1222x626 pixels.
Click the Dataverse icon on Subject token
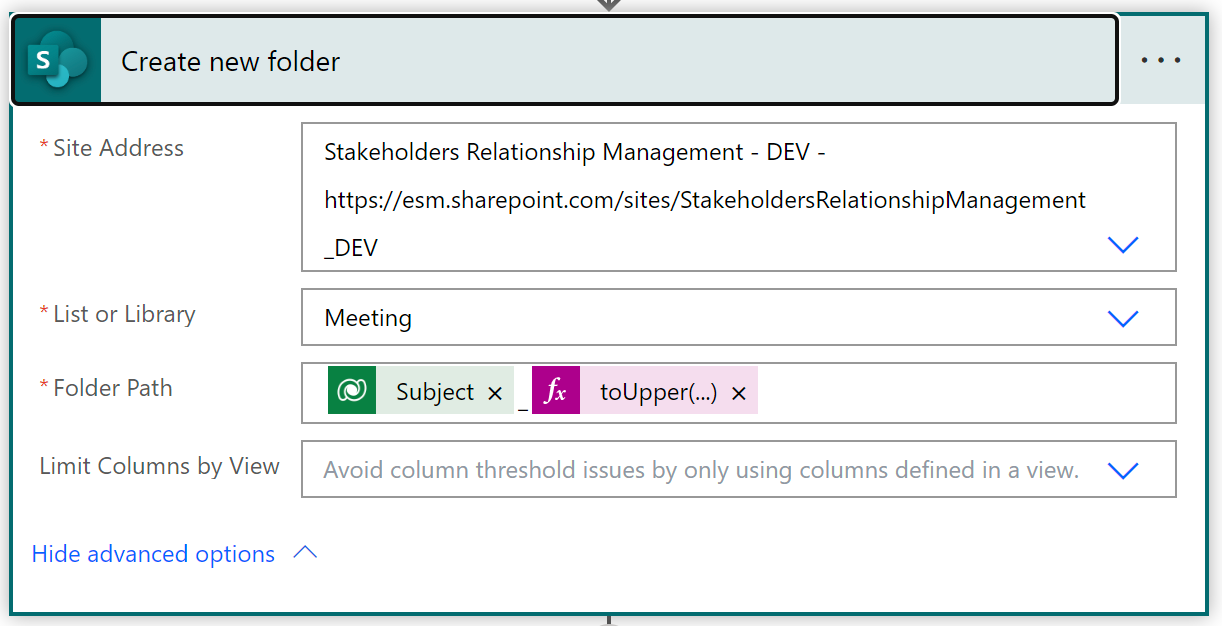point(352,390)
